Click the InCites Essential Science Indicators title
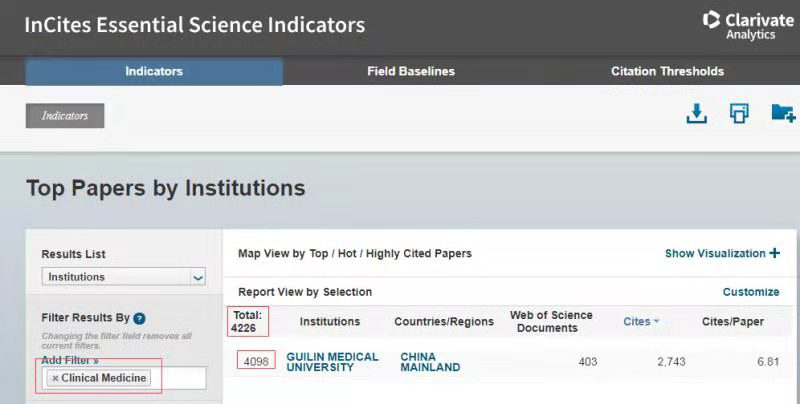 point(195,25)
